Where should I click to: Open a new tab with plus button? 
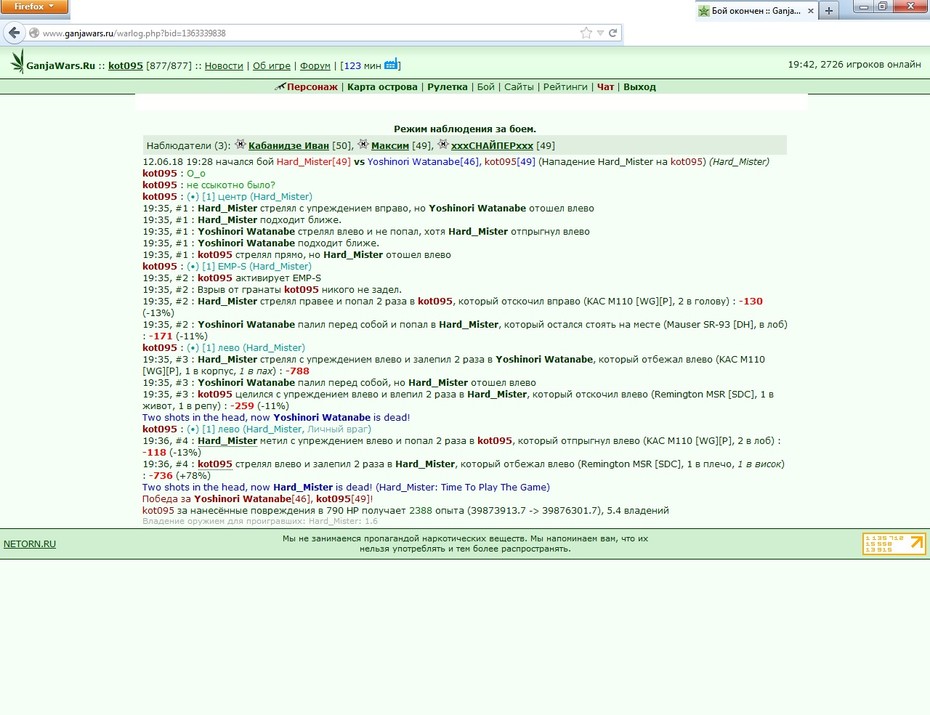(829, 11)
